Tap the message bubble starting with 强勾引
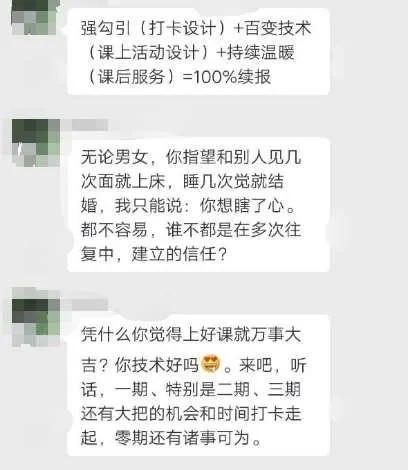The image size is (408, 470). tap(198, 52)
